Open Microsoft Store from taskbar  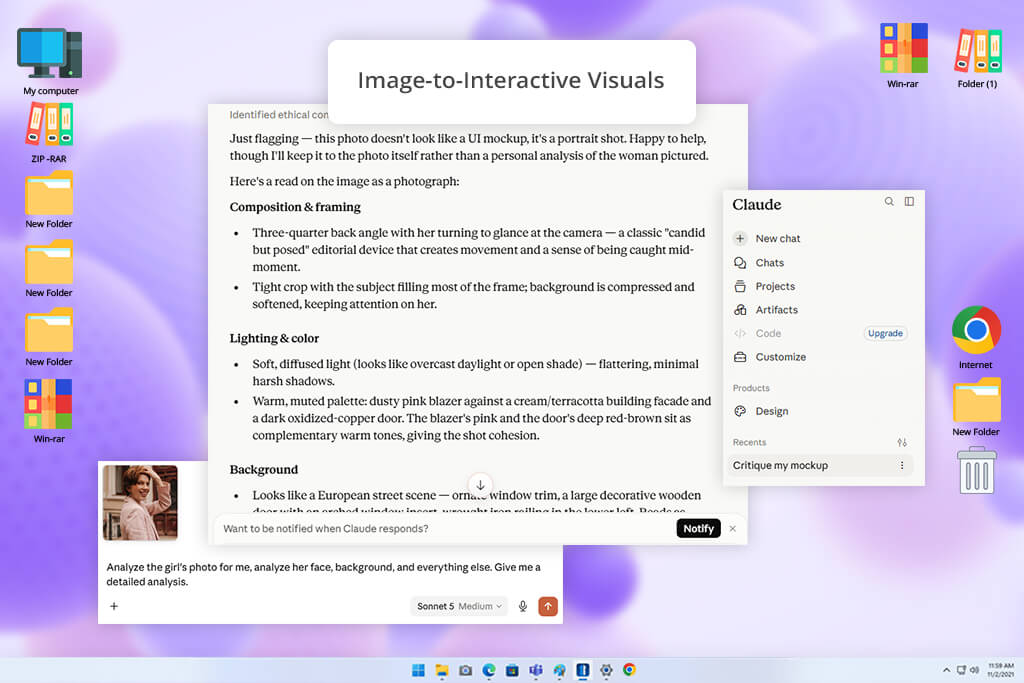pos(512,670)
